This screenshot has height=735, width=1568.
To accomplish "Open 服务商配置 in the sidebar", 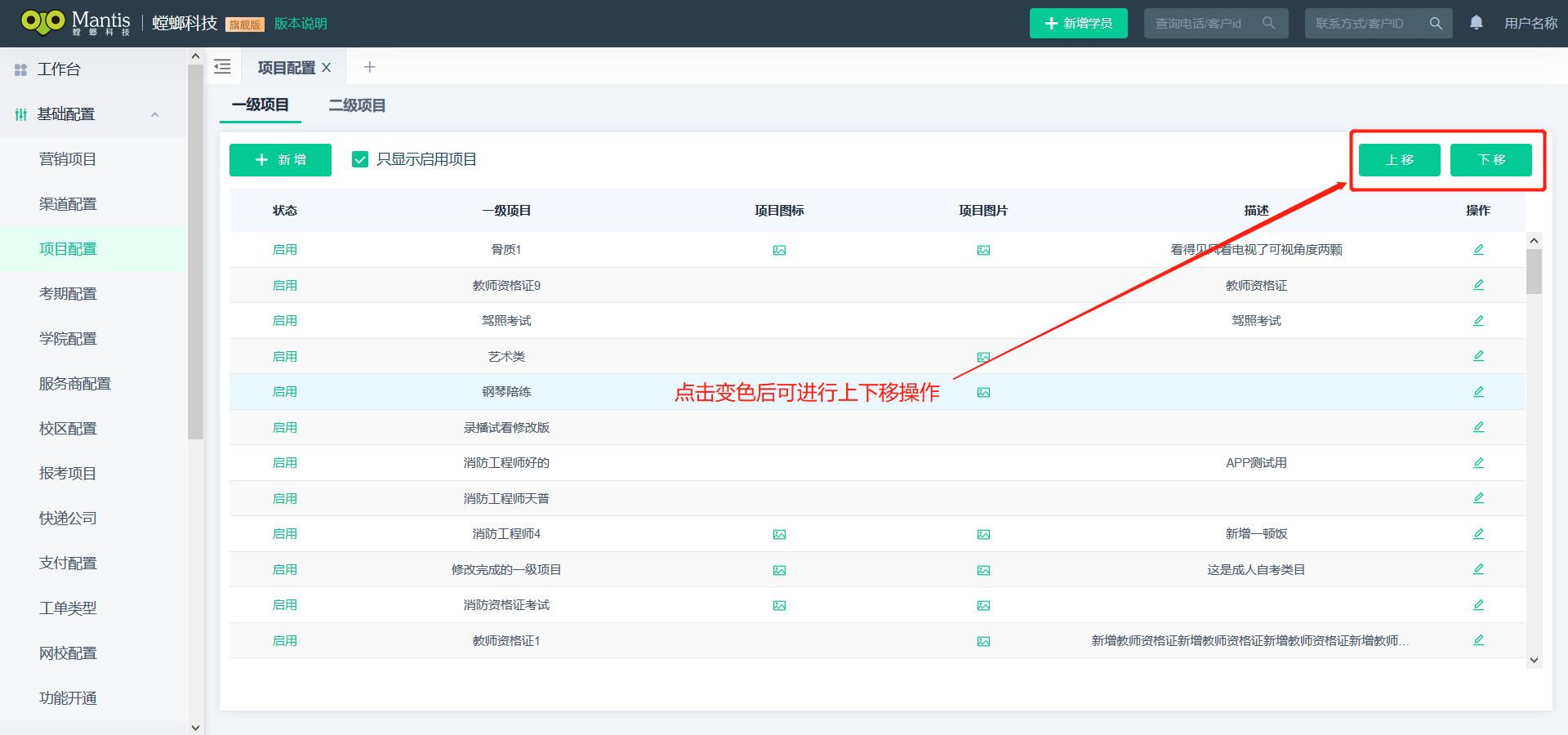I will click(75, 384).
